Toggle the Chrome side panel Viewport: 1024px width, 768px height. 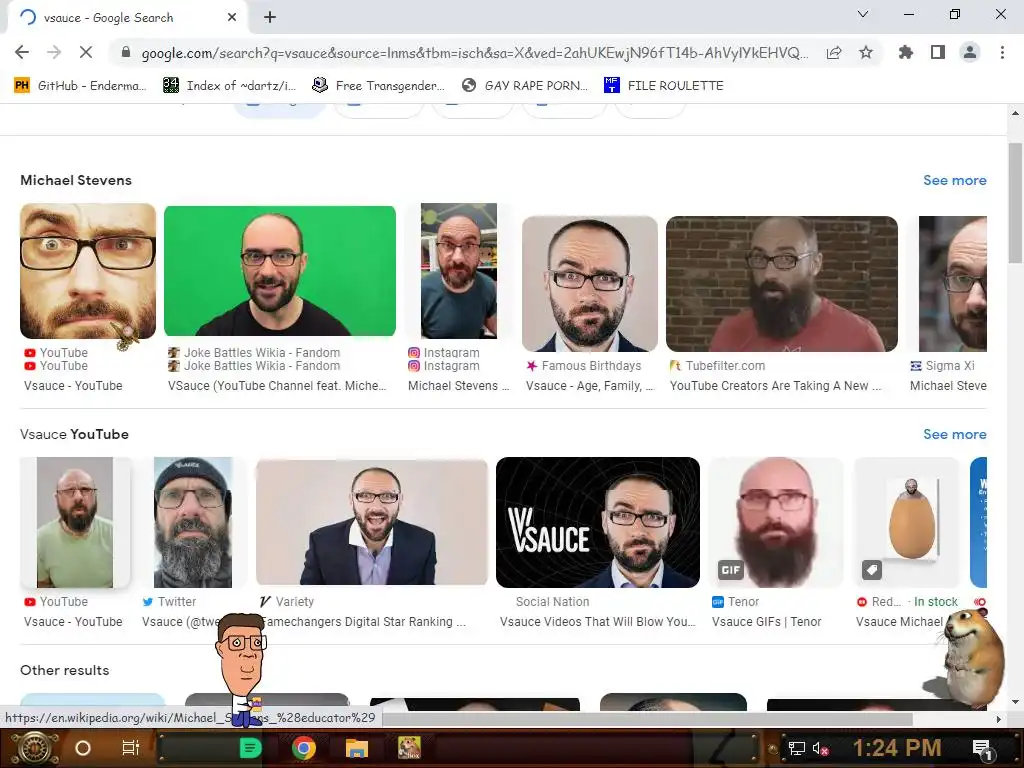938,52
